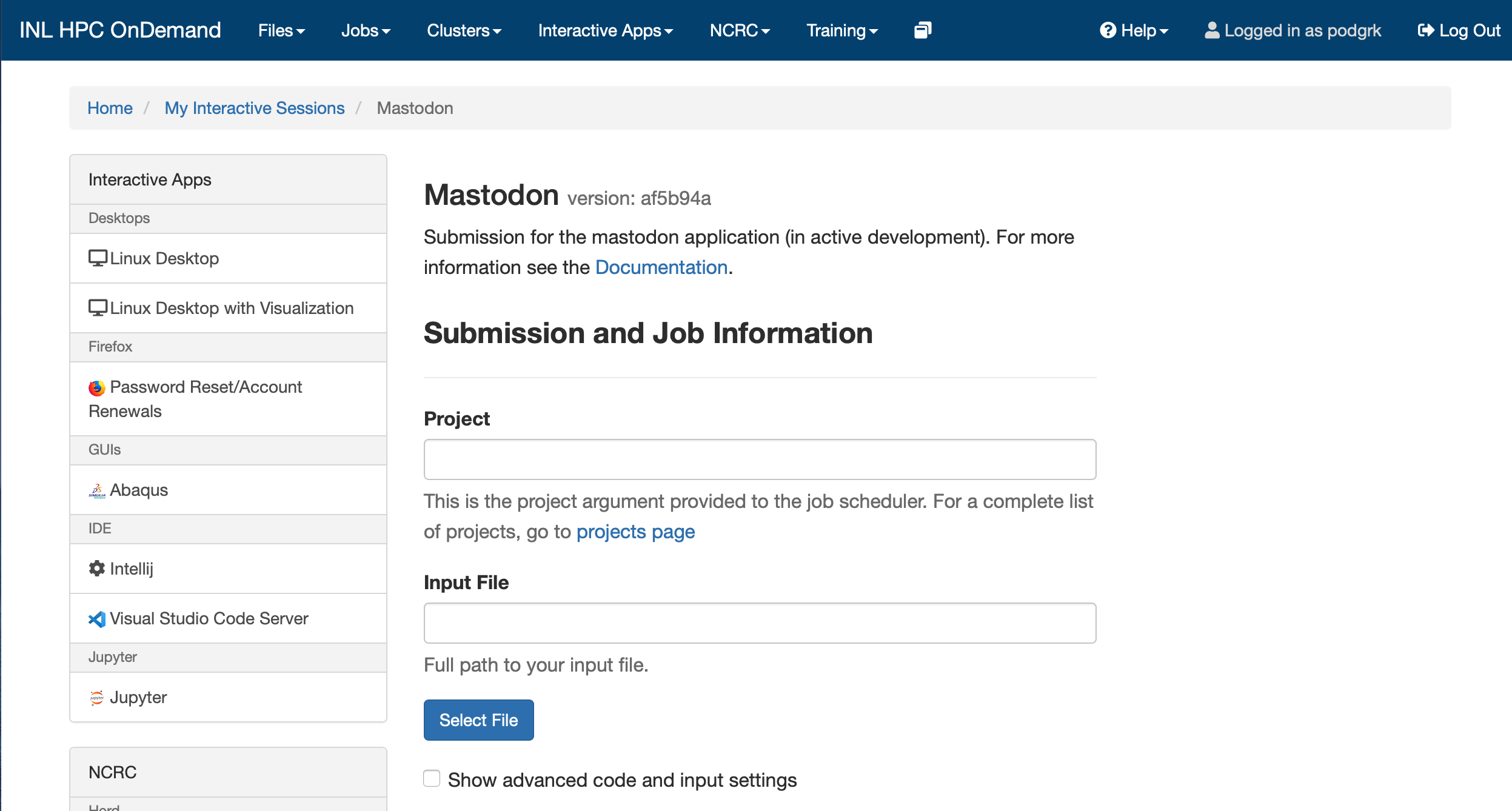Focus the Project input field
This screenshot has width=1512, height=811.
760,459
